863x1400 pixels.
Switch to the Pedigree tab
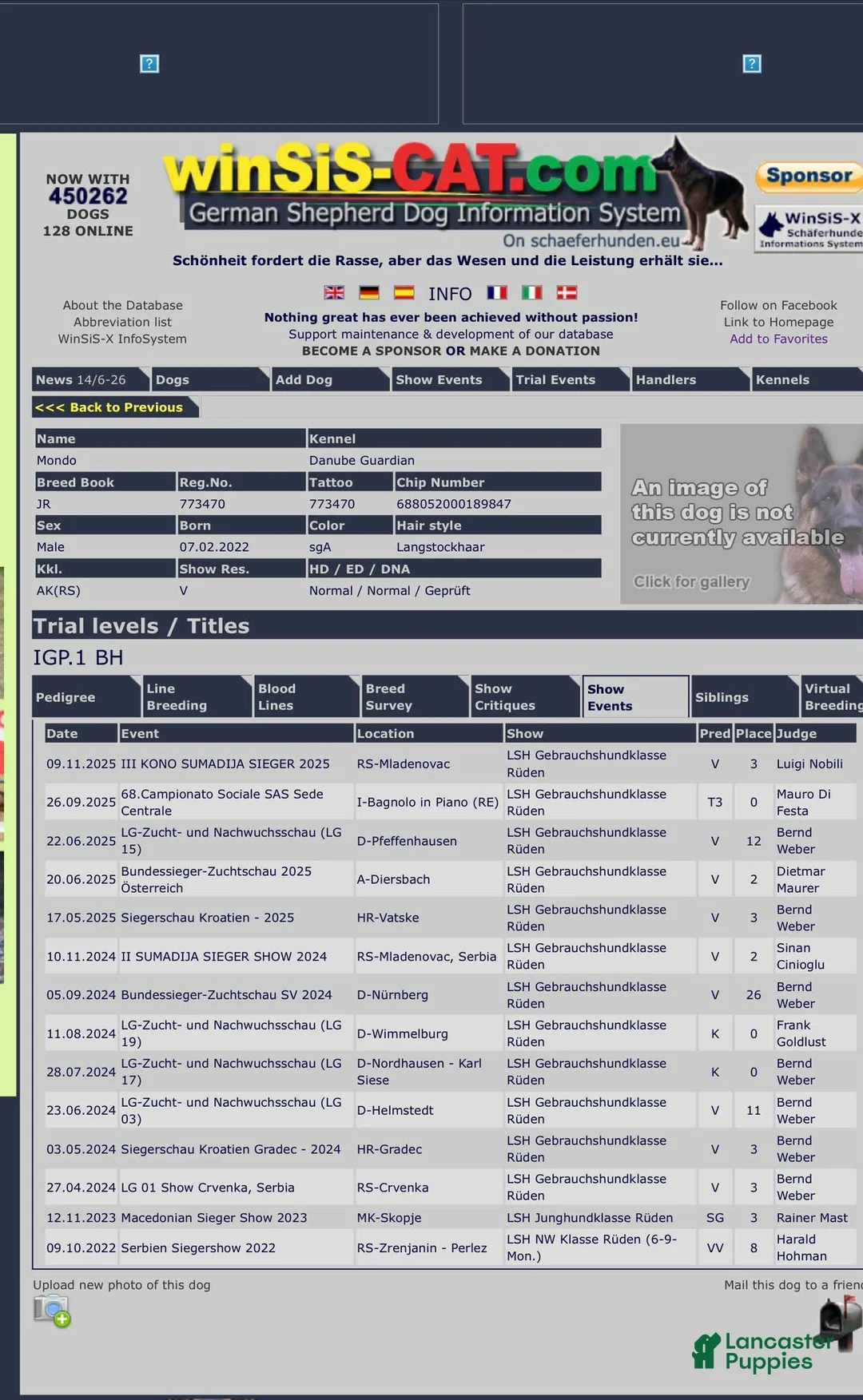coord(86,696)
